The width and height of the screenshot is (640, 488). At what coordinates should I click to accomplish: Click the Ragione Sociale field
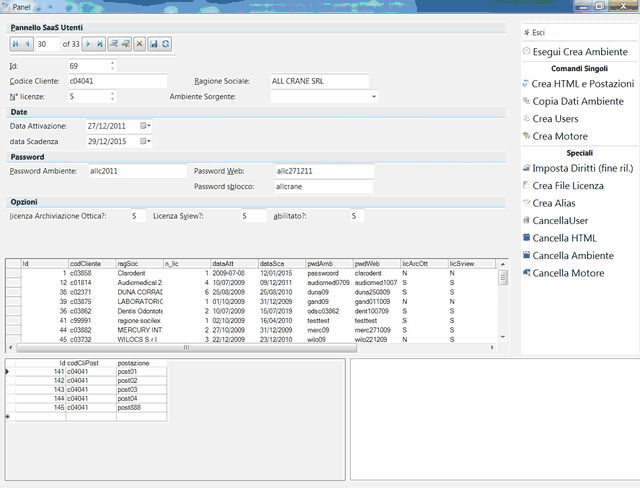pos(320,81)
